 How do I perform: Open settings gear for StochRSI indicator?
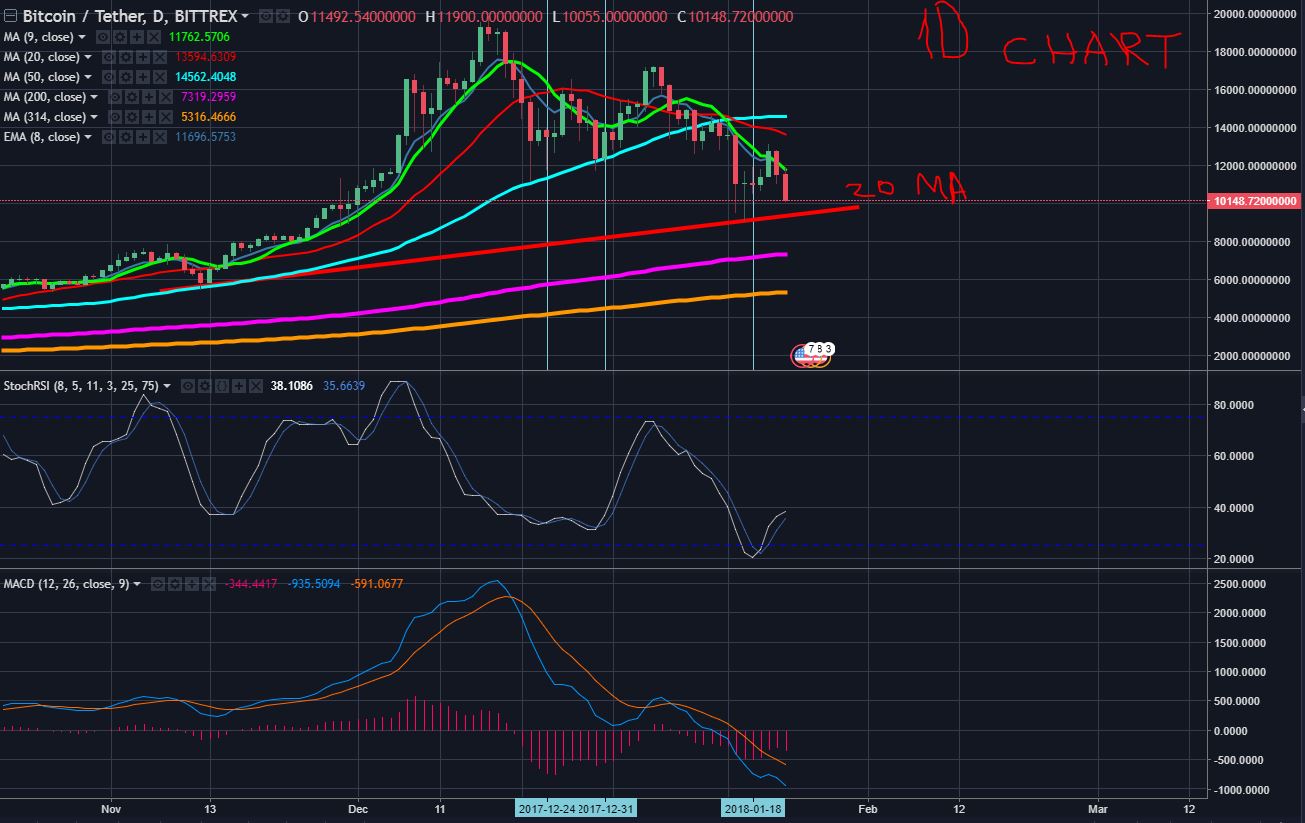(x=205, y=386)
